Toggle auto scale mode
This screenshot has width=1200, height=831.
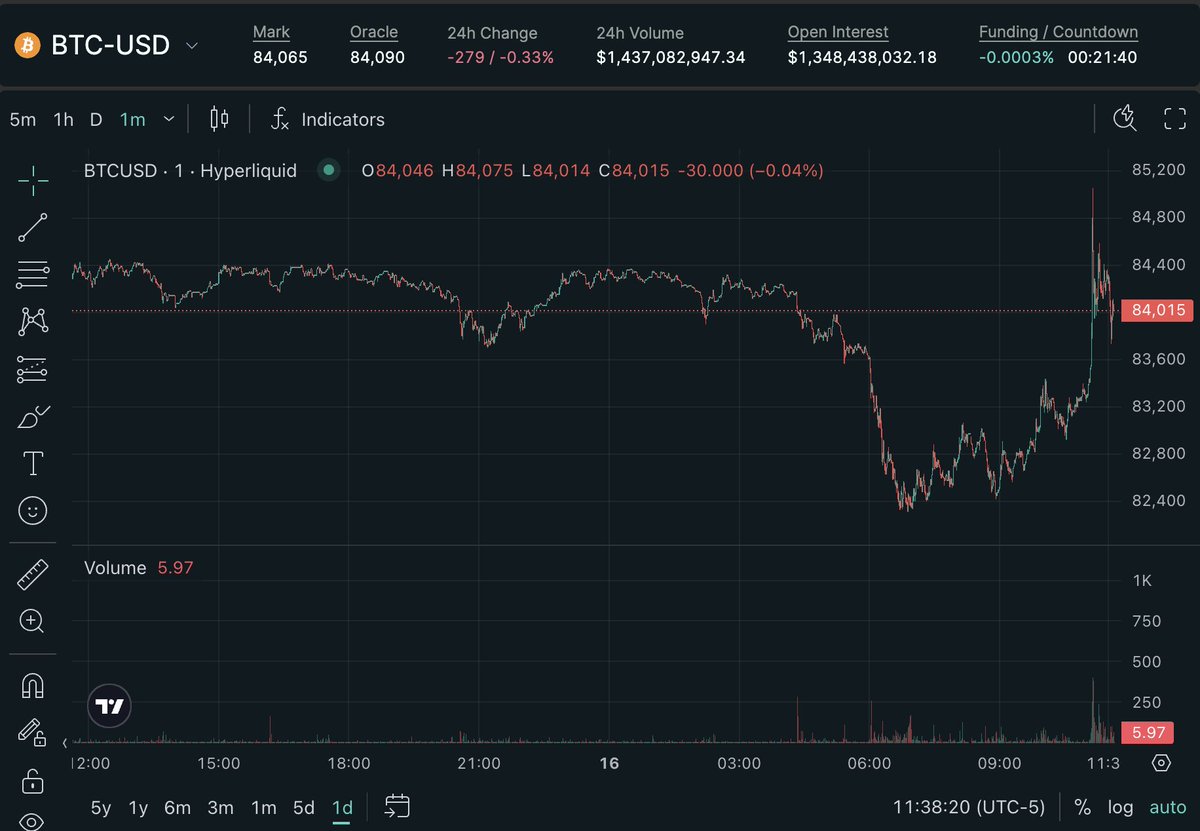pos(1167,806)
